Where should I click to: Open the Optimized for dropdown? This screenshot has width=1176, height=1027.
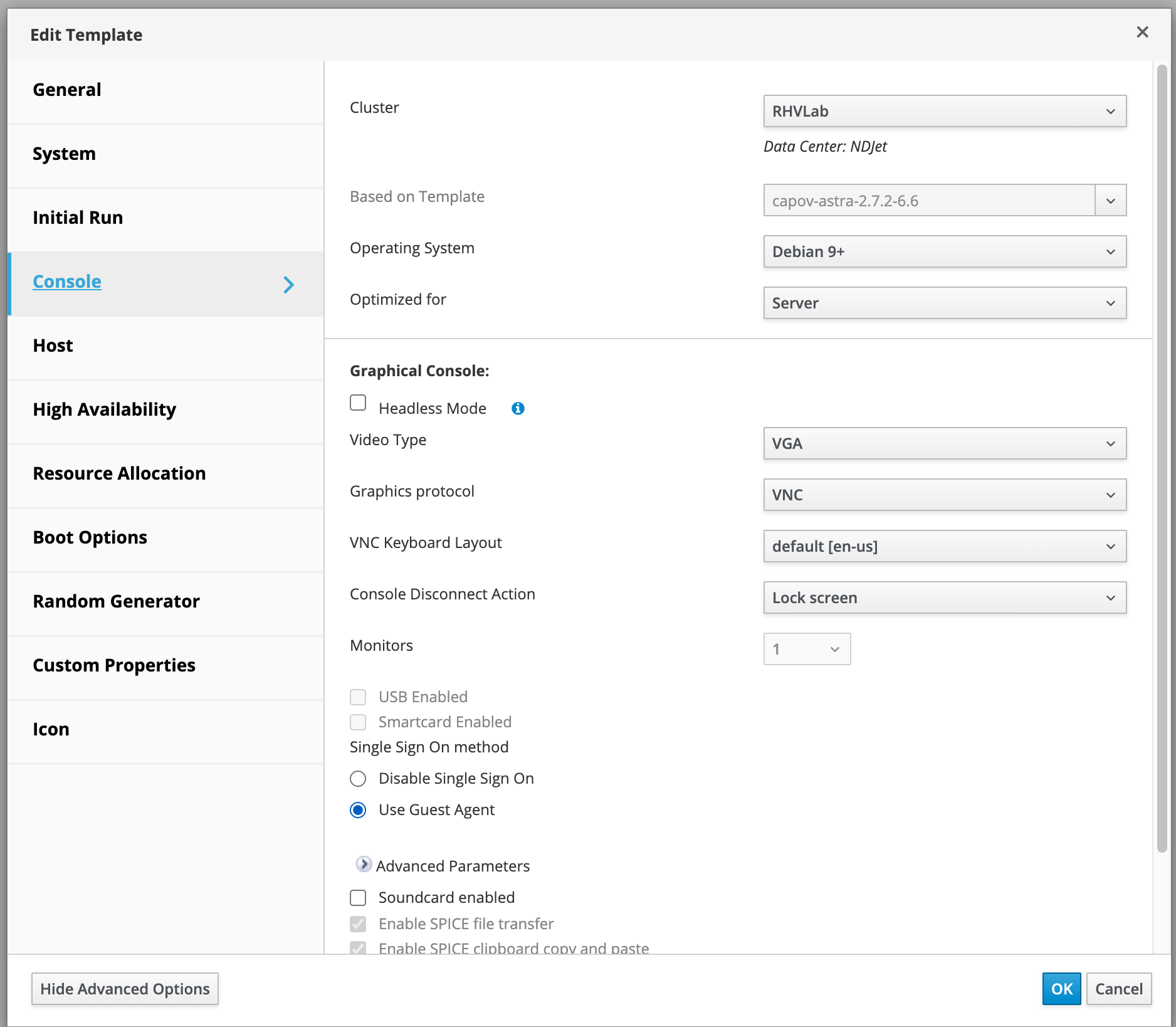[944, 303]
